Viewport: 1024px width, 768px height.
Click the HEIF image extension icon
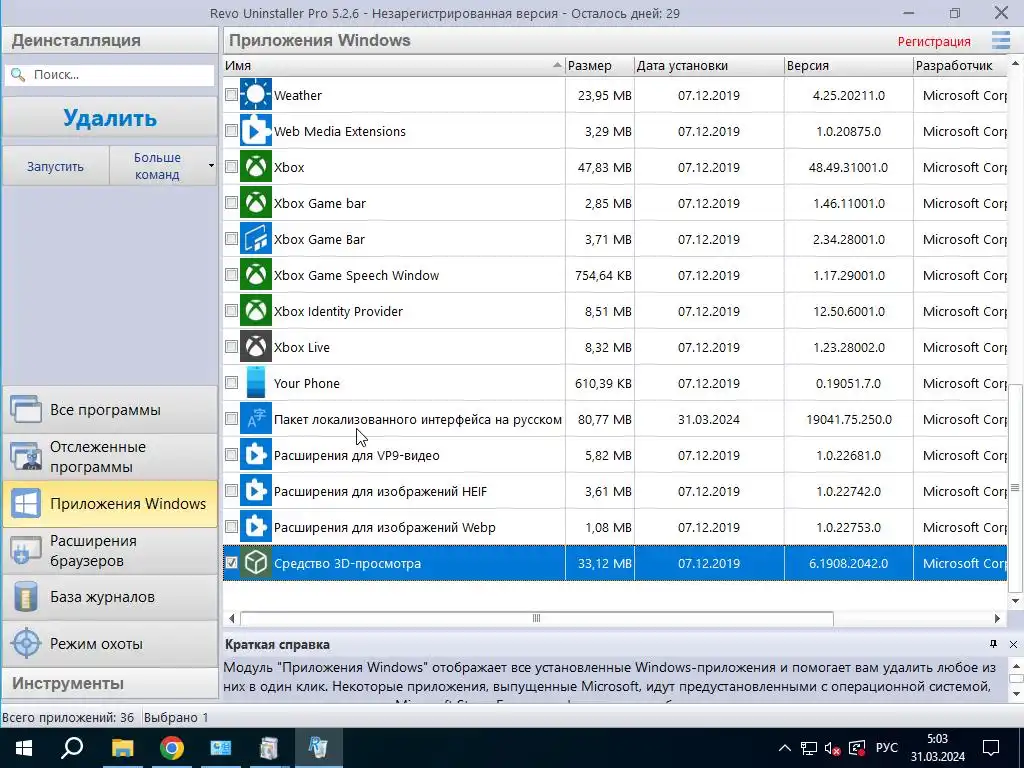[x=255, y=491]
